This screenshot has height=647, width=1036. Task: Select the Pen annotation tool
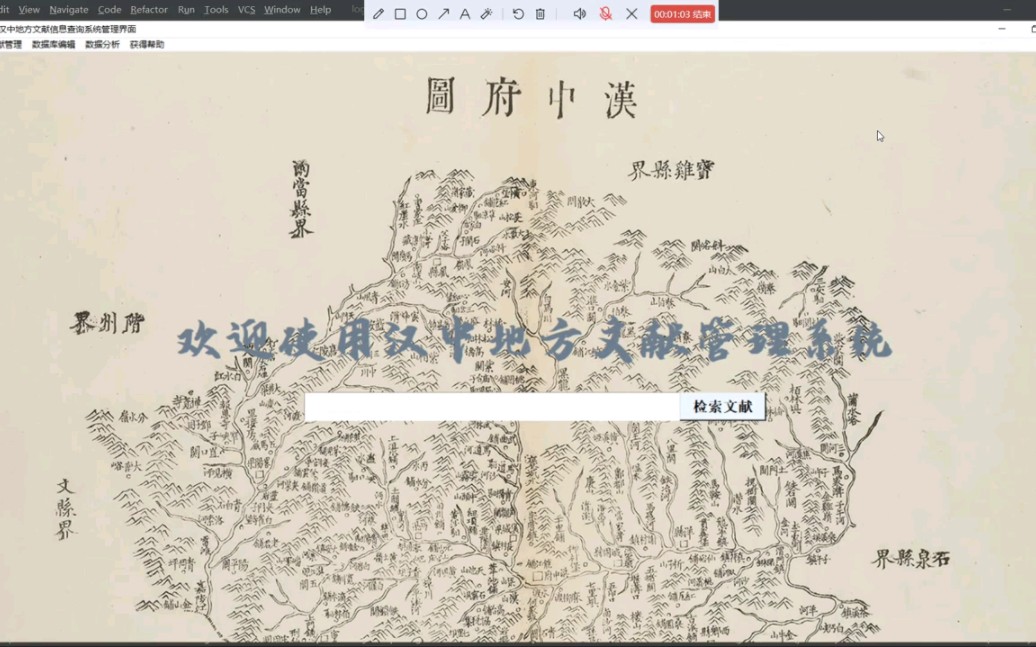click(x=378, y=14)
